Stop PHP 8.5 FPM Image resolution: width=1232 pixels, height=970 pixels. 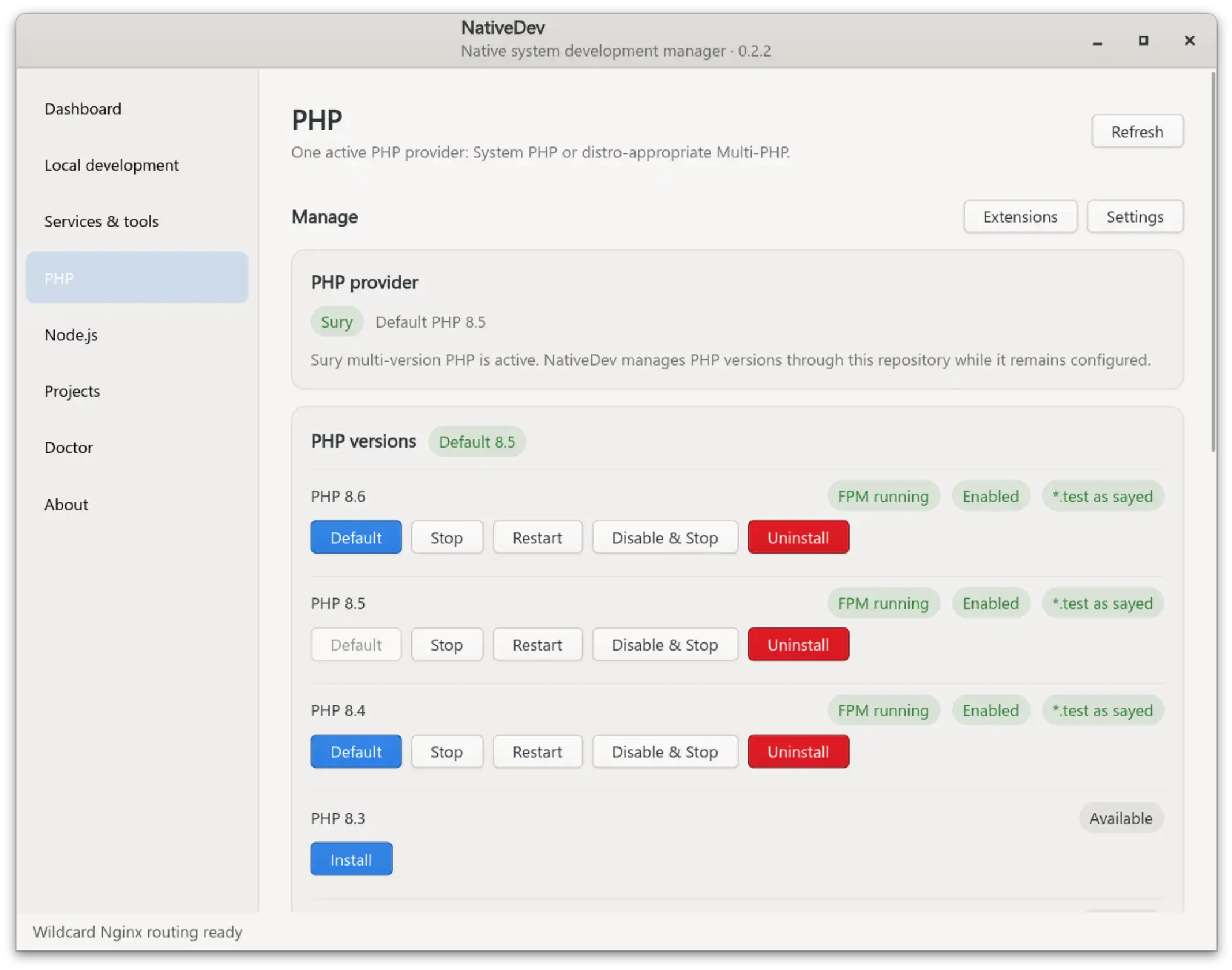point(446,645)
